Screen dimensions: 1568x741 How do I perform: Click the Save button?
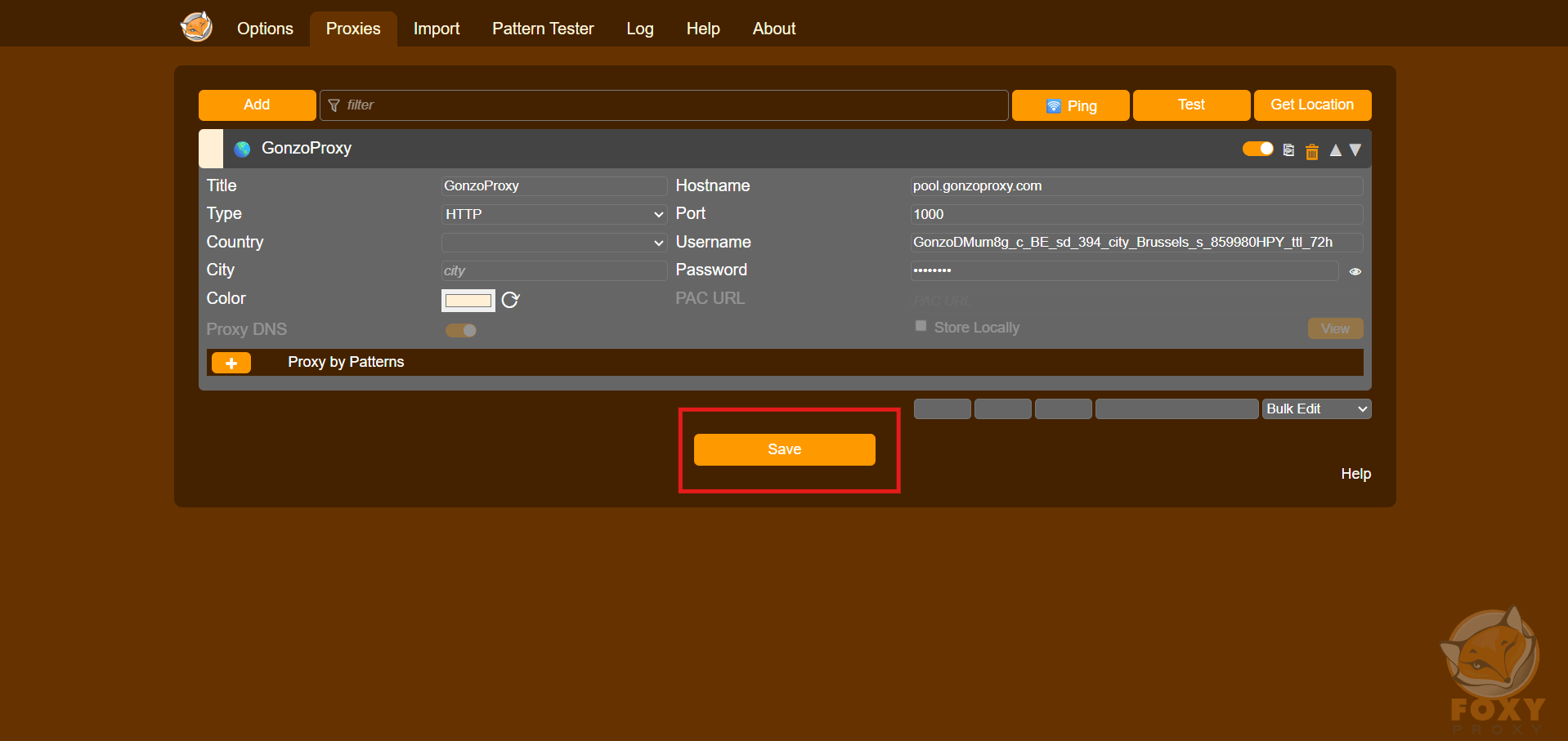point(785,449)
